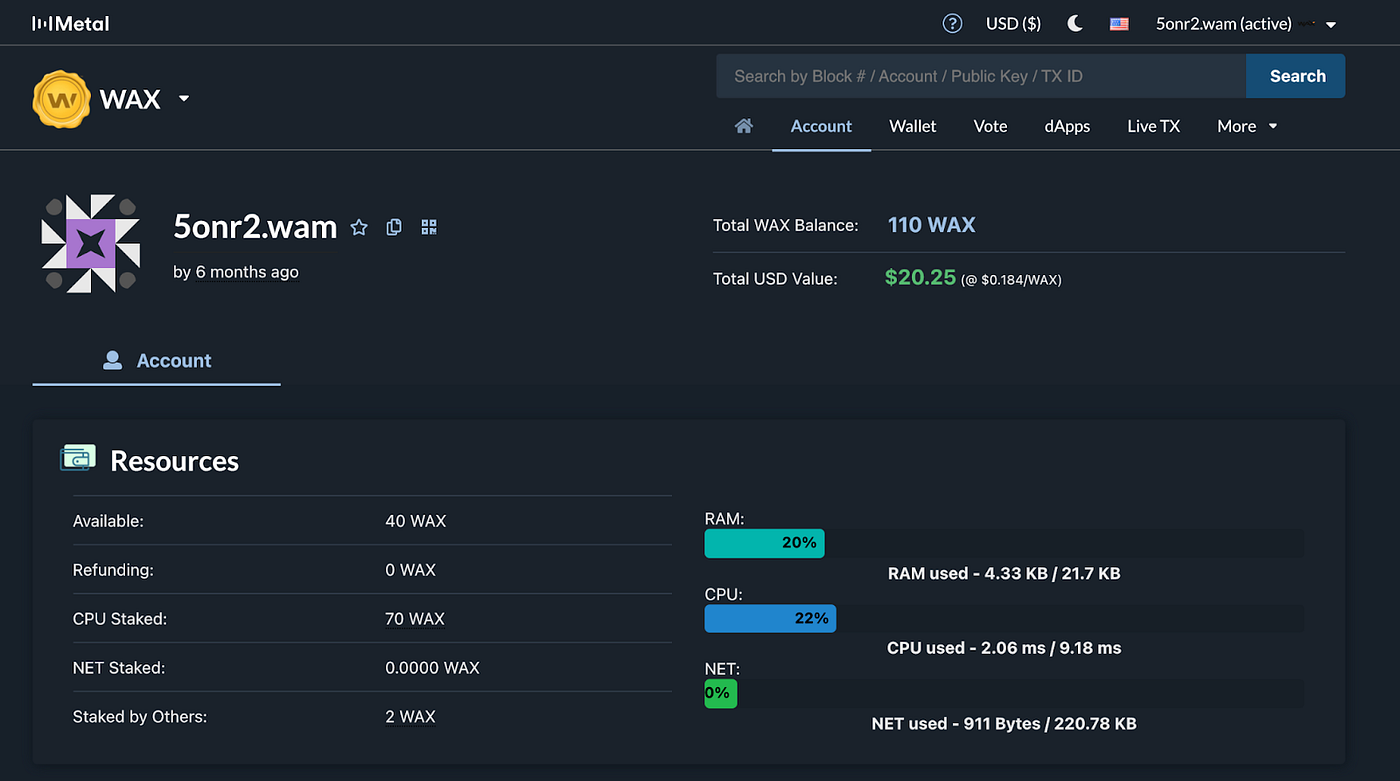Click "CPU used - 2.06 ms / 9.18 ms"

(x=1004, y=648)
